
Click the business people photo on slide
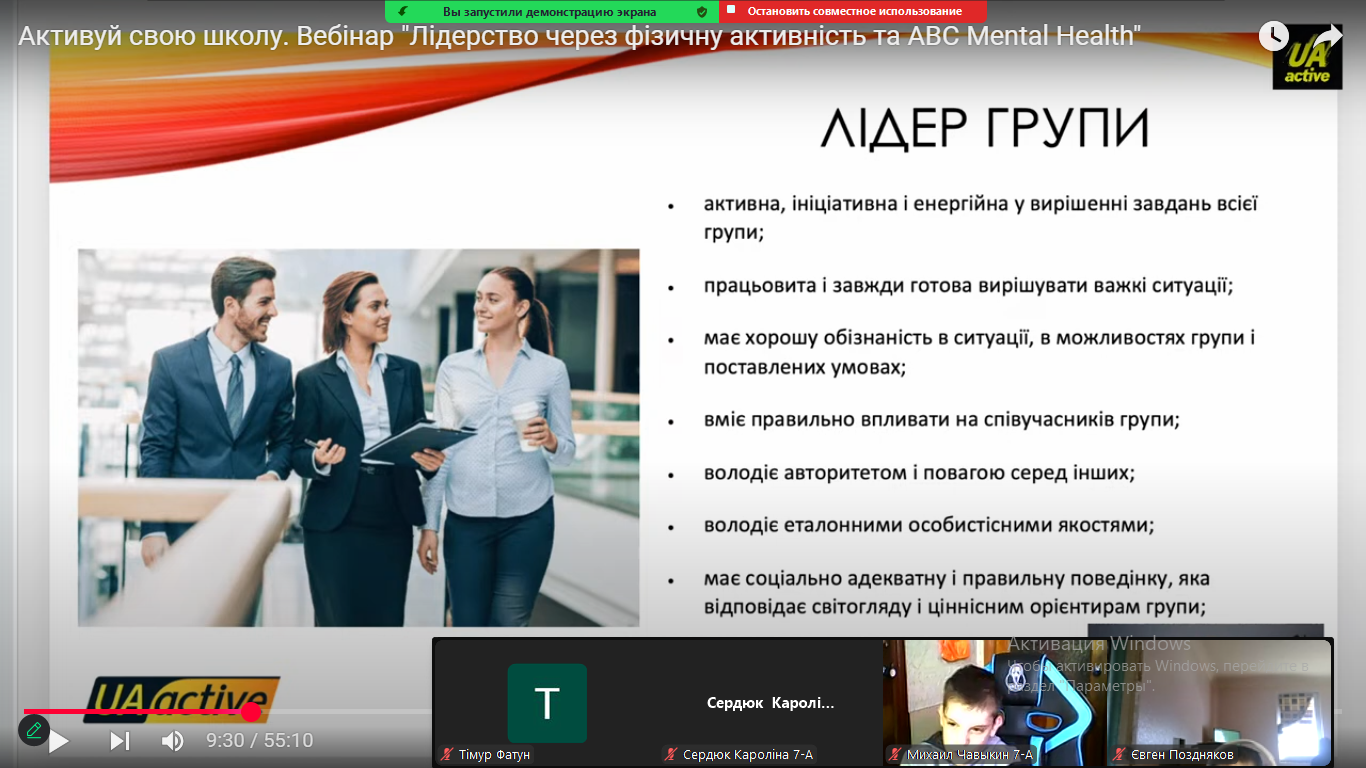click(x=359, y=438)
